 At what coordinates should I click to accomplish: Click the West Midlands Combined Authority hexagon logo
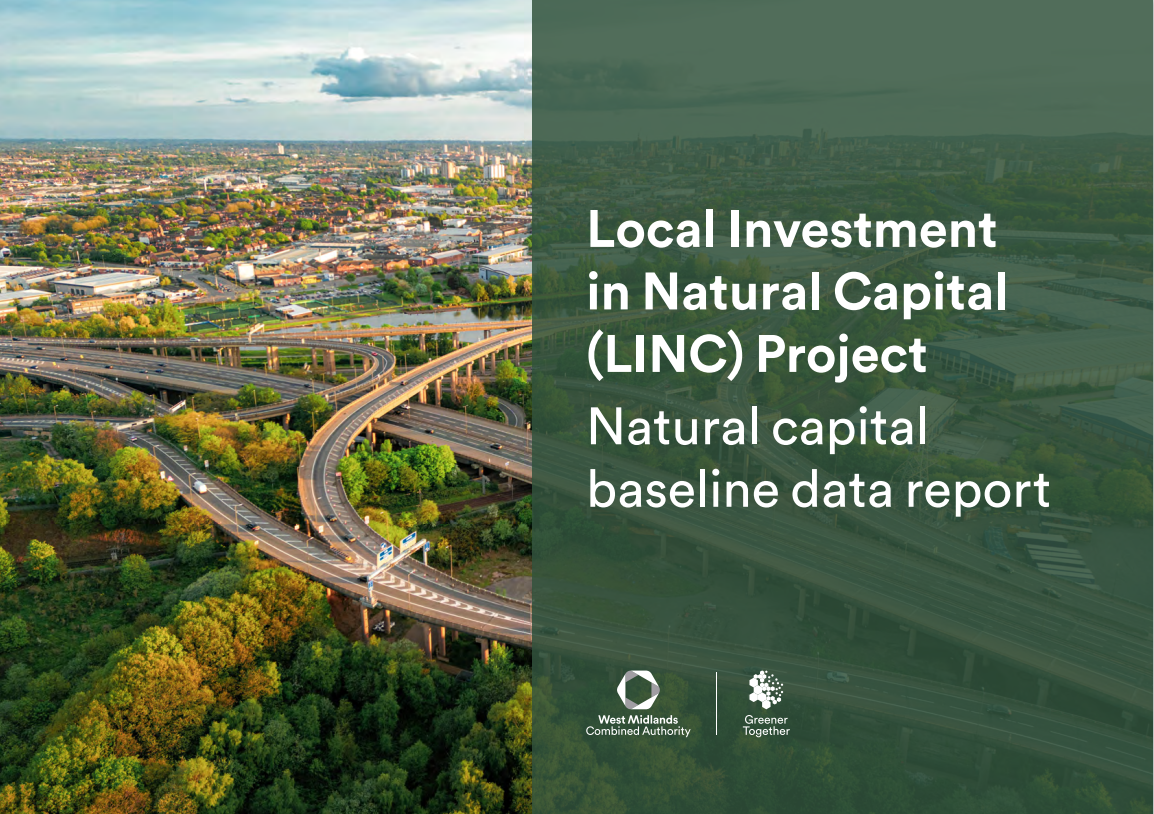(x=637, y=690)
